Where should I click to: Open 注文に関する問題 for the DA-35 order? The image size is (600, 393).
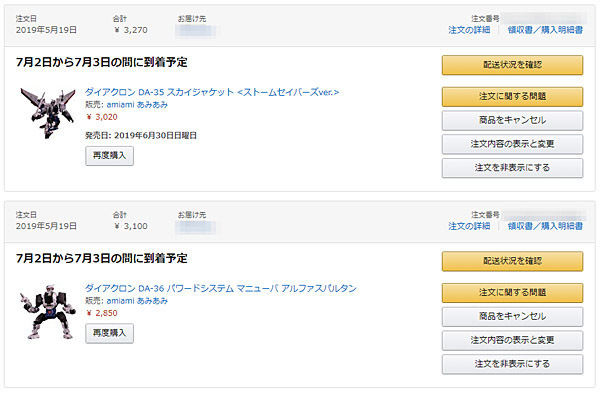tap(512, 96)
